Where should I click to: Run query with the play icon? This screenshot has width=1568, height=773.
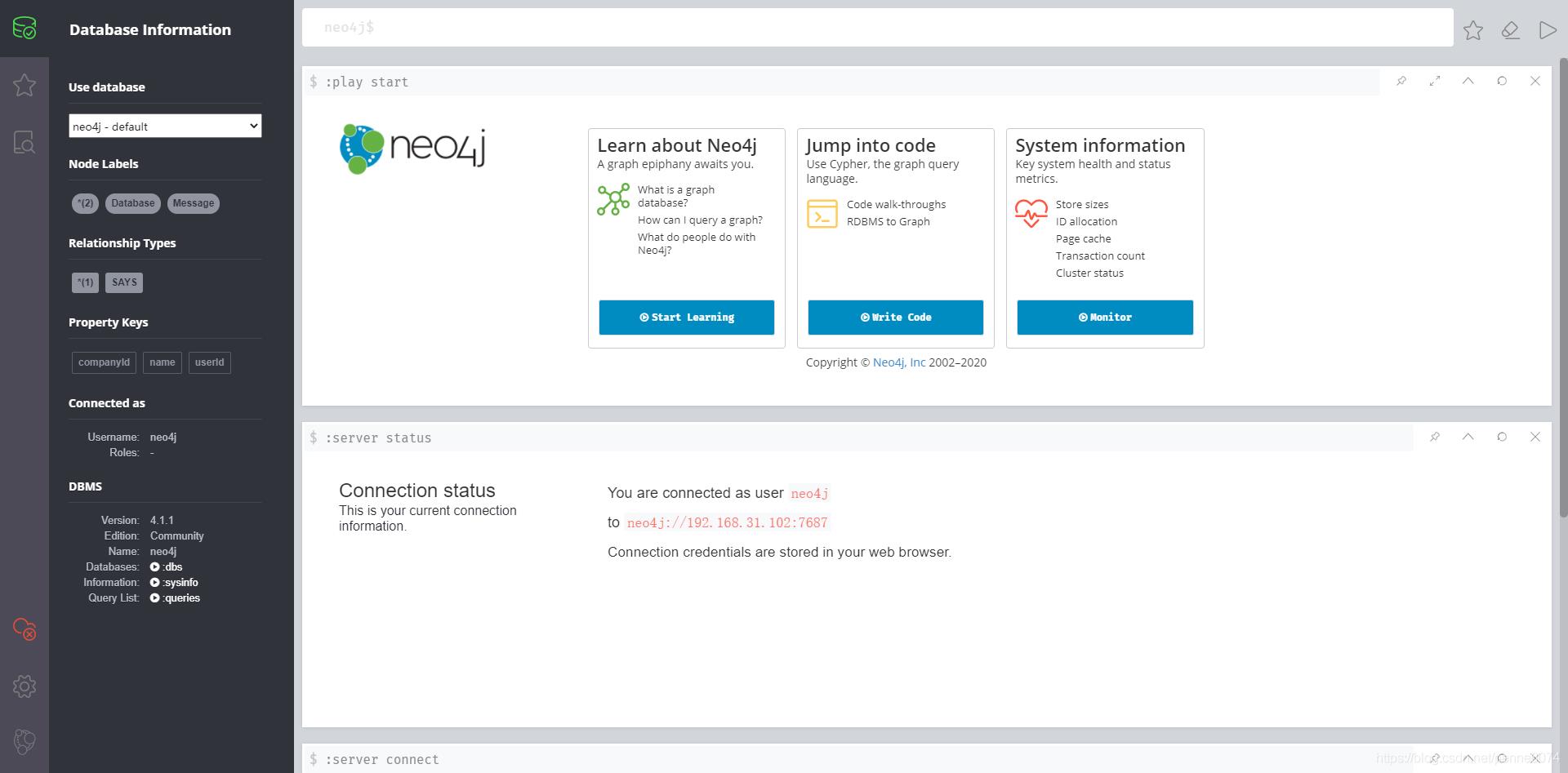(1547, 30)
